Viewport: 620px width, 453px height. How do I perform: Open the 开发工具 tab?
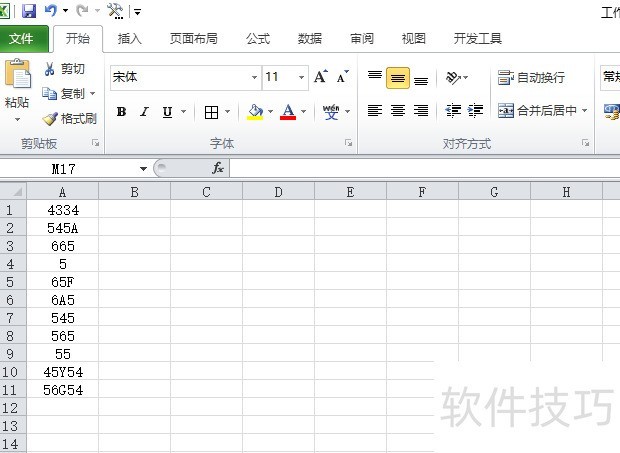pos(478,39)
